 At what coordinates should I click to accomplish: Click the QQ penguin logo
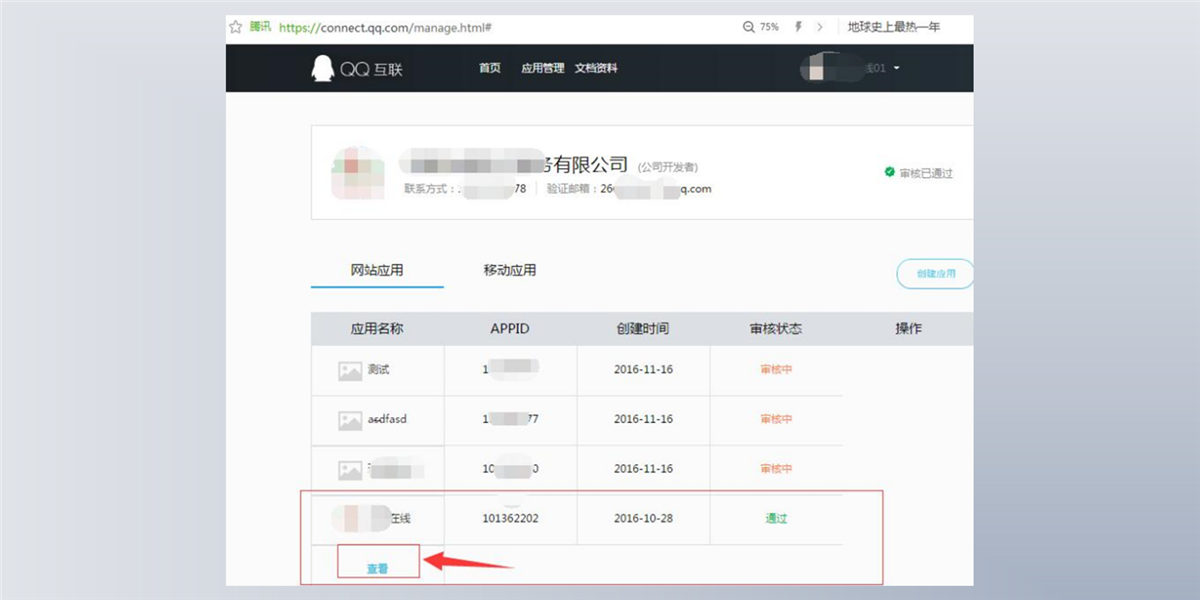tap(323, 68)
